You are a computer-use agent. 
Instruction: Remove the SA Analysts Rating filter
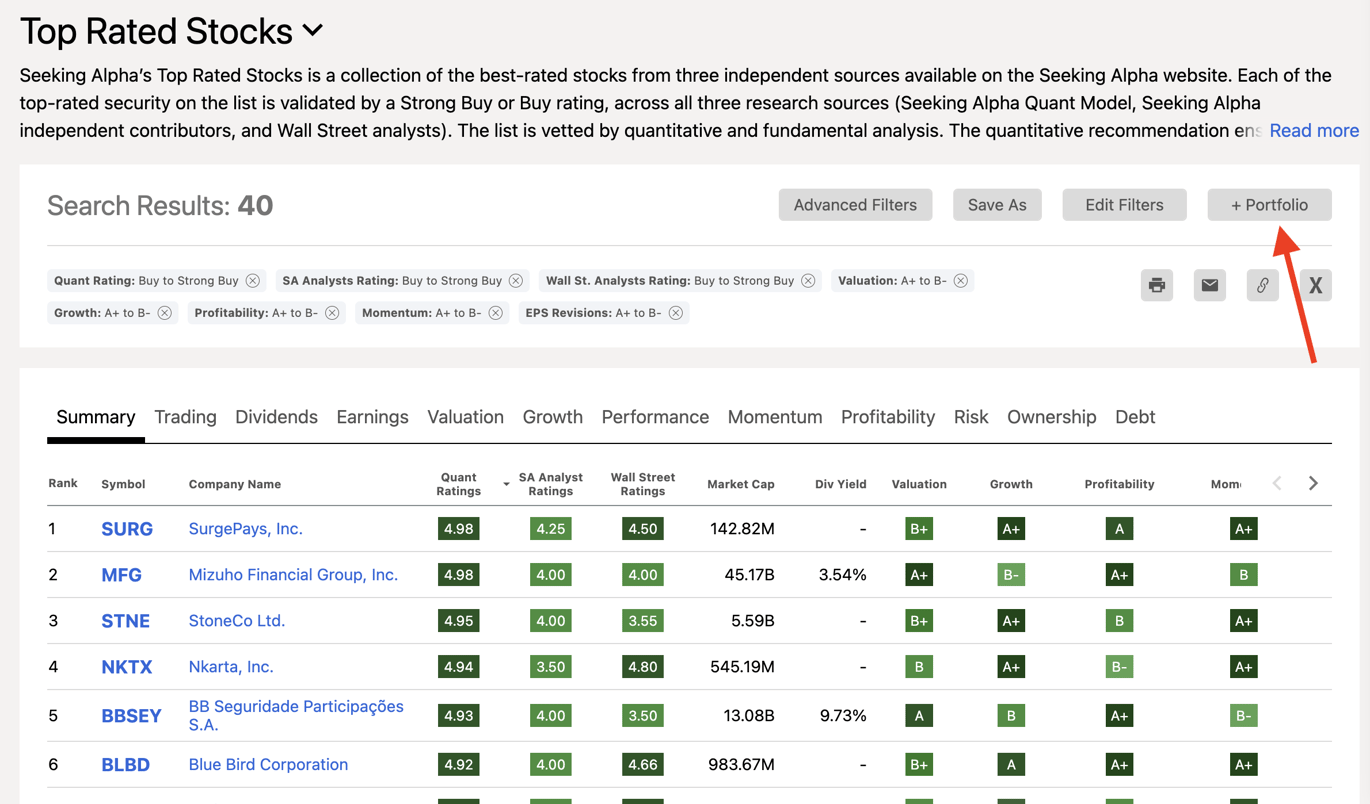516,280
